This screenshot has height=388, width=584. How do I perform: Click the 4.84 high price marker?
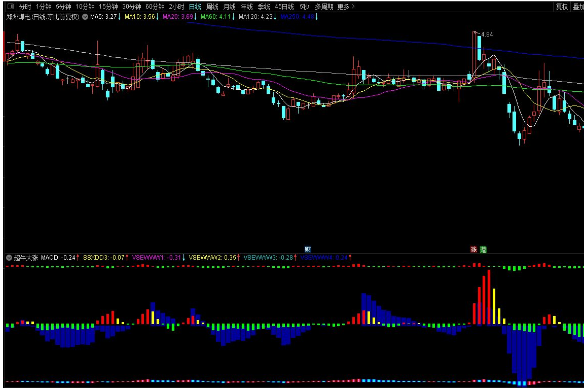coord(487,34)
